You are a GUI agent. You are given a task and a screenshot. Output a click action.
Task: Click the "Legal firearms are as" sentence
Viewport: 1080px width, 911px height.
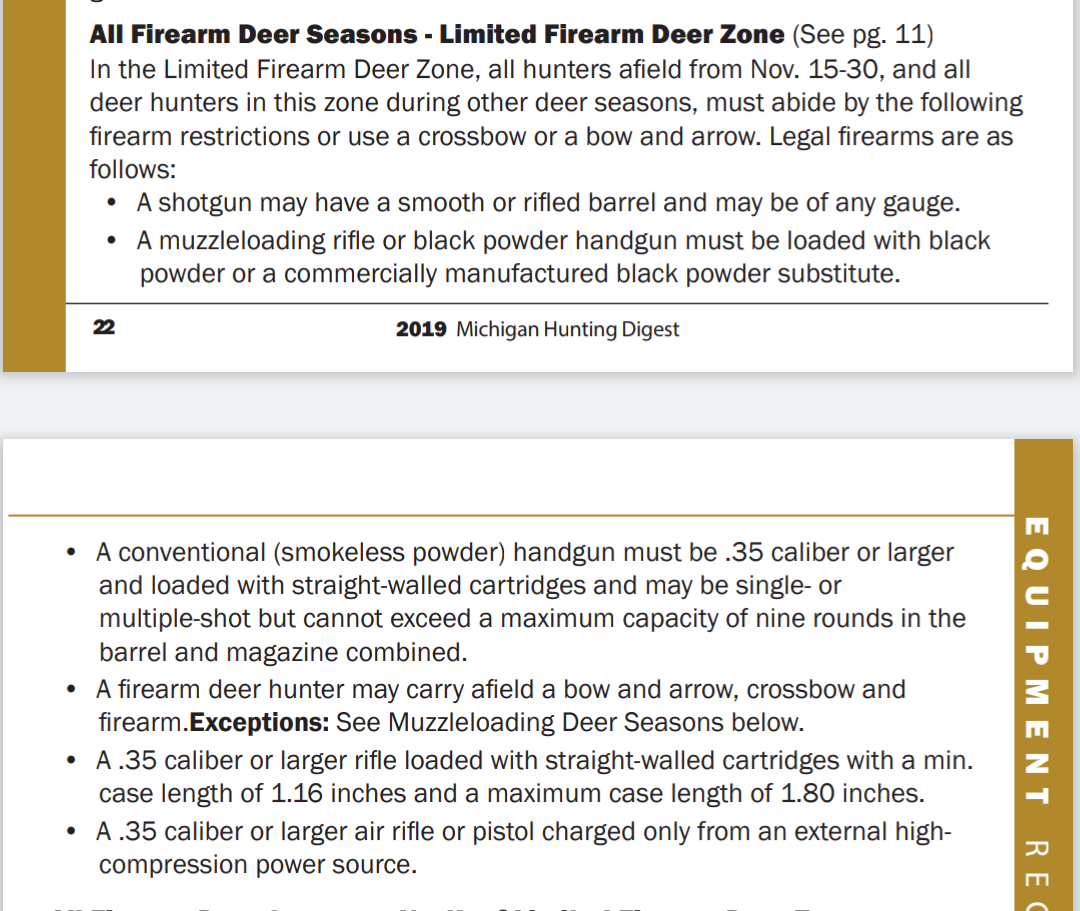(890, 136)
